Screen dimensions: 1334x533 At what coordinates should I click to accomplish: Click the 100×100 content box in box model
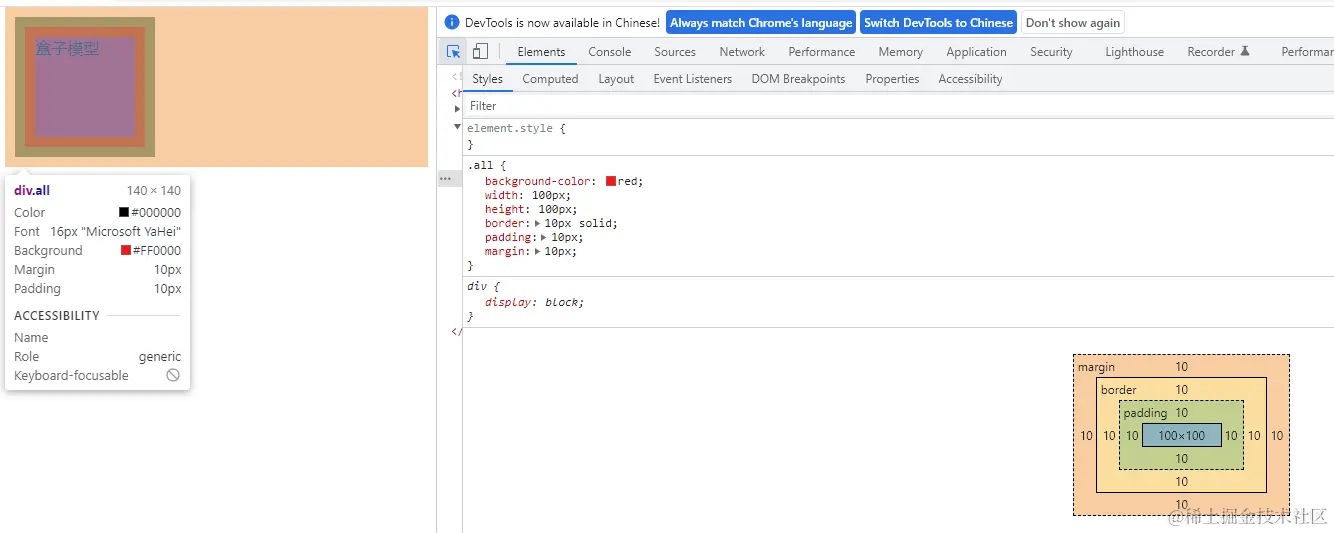1182,435
